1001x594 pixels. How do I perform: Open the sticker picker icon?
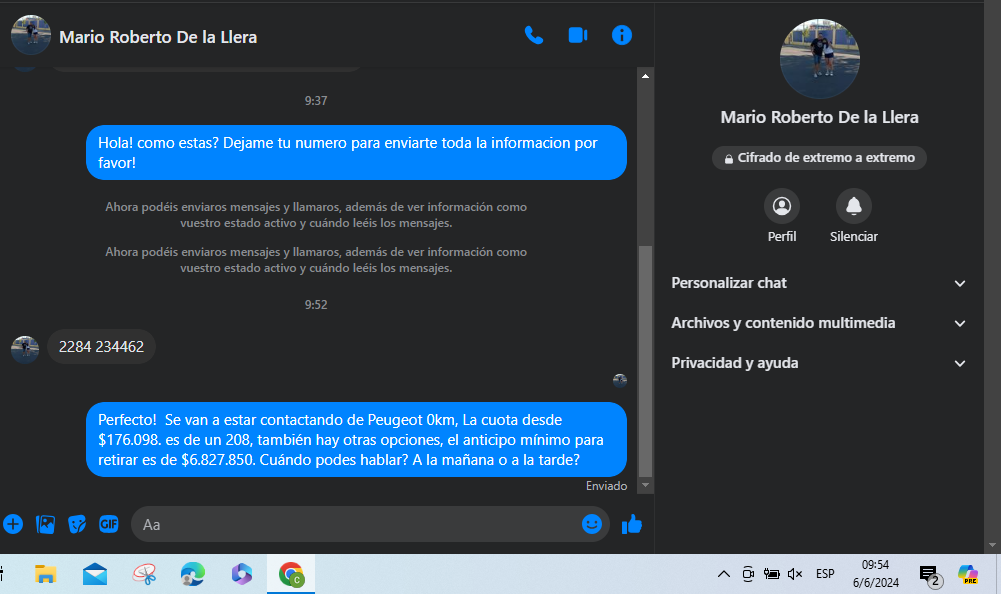77,524
